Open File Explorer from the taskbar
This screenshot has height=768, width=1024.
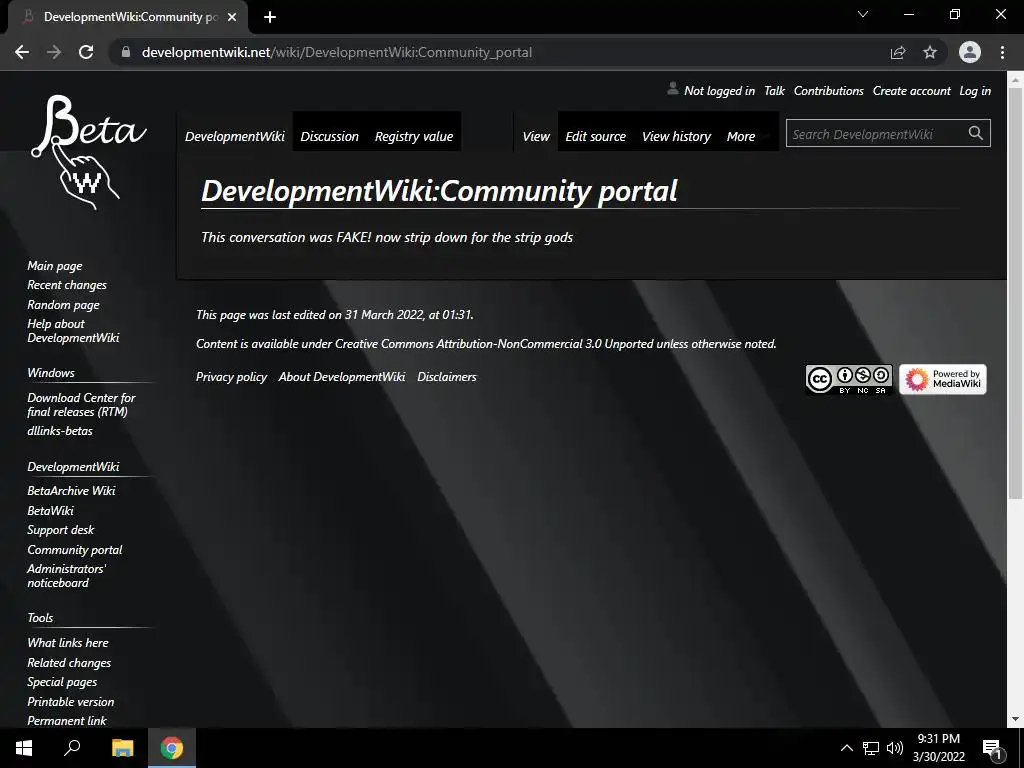click(122, 748)
